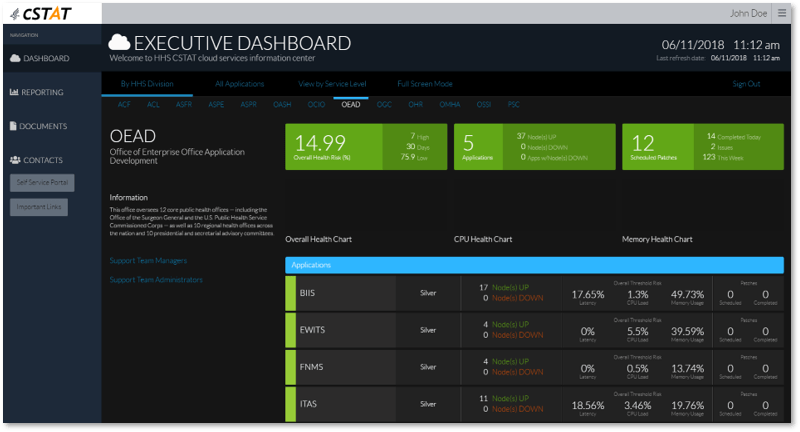The image size is (800, 432).
Task: Select the OMHA division tab
Action: coord(449,105)
